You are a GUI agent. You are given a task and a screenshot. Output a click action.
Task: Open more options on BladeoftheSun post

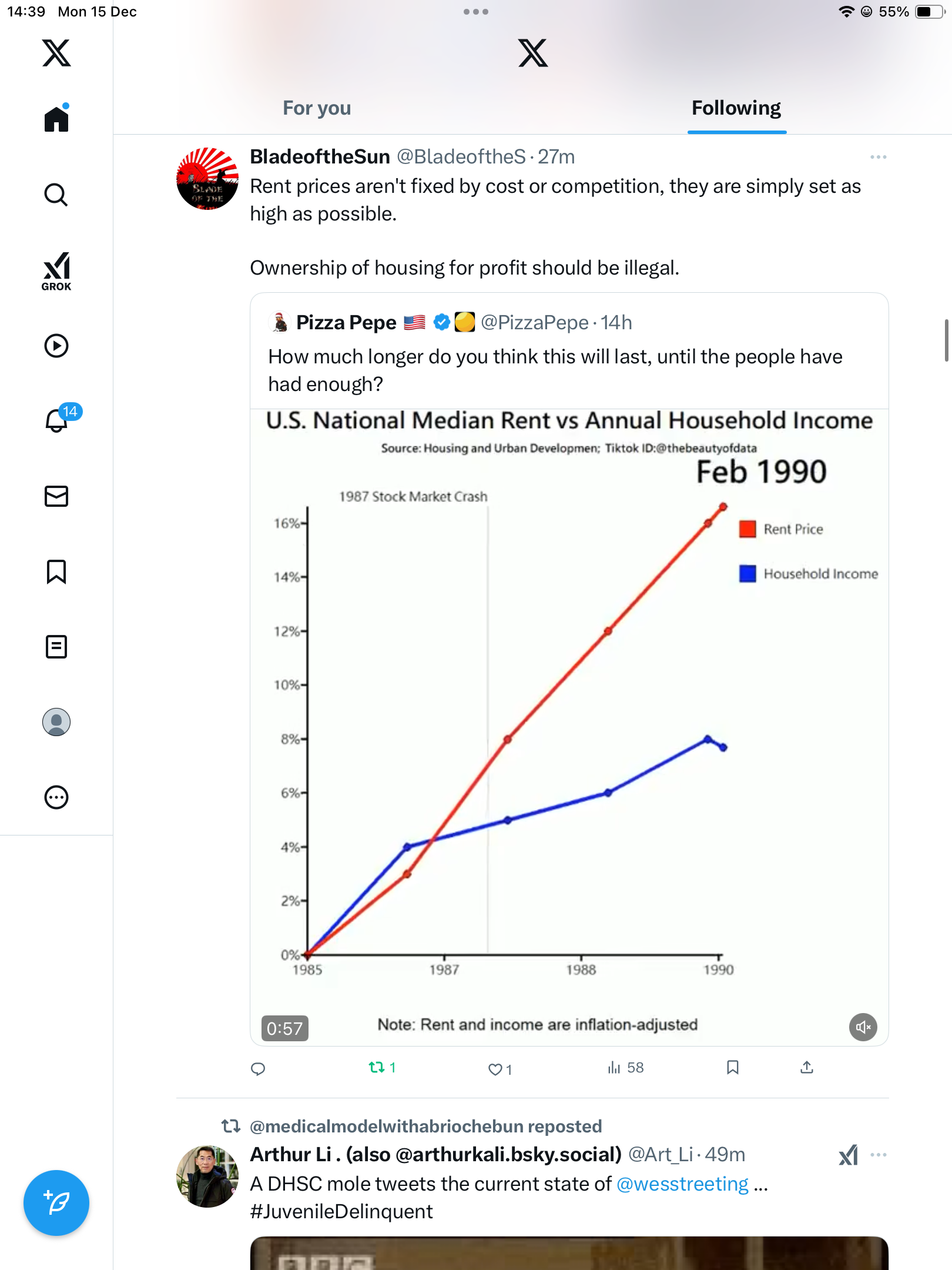(878, 157)
